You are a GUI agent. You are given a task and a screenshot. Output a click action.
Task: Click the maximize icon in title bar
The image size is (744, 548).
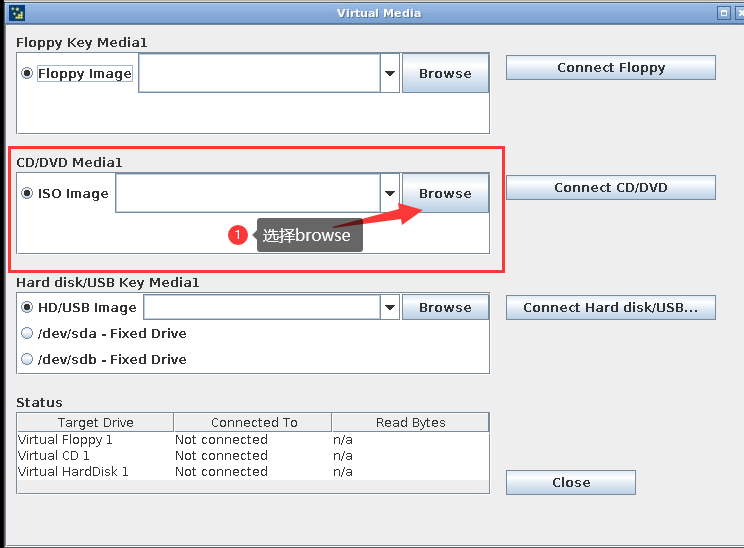click(723, 13)
